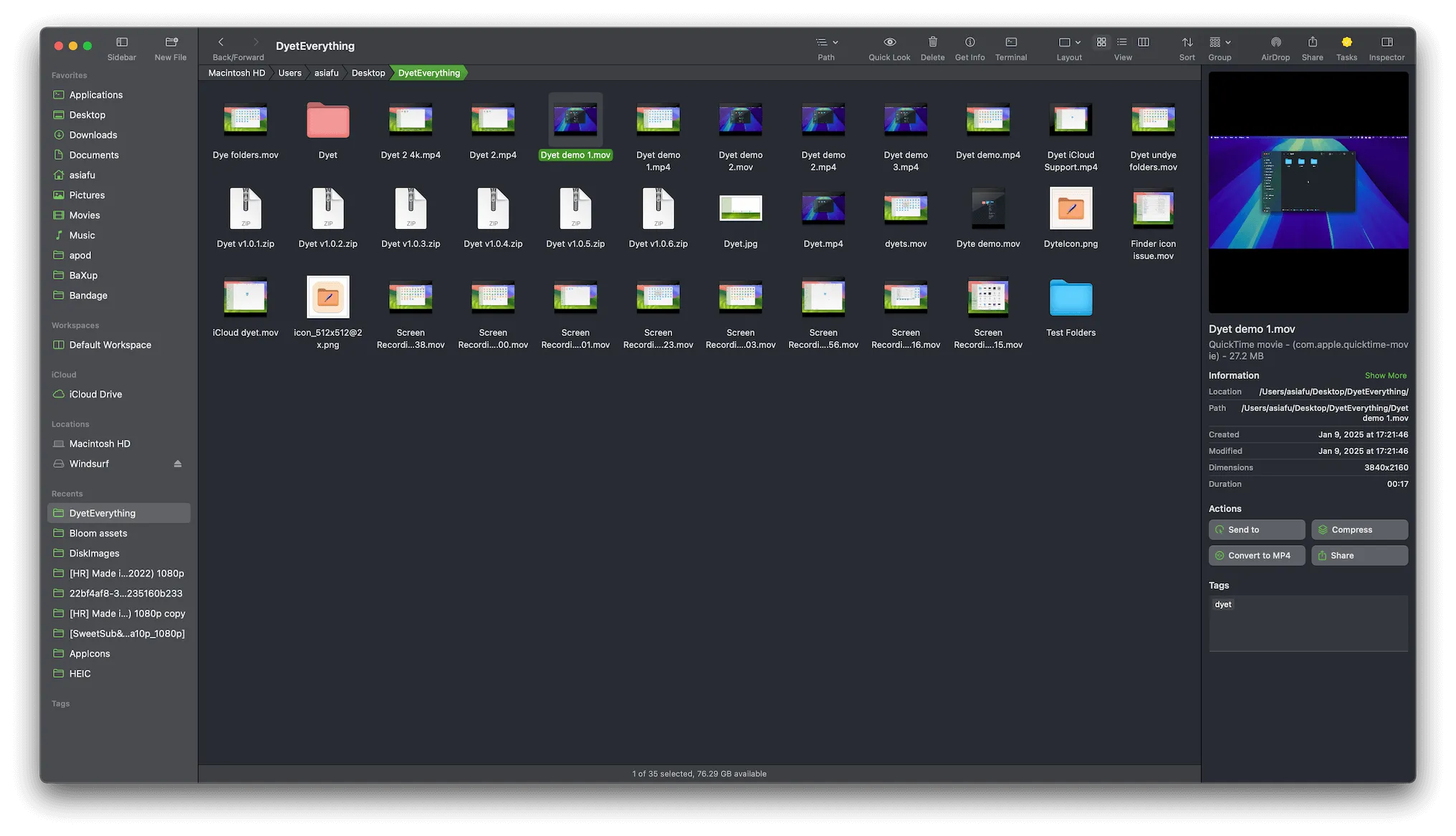Navigate to Desktop via breadcrumb
This screenshot has height=836, width=1456.
click(368, 72)
